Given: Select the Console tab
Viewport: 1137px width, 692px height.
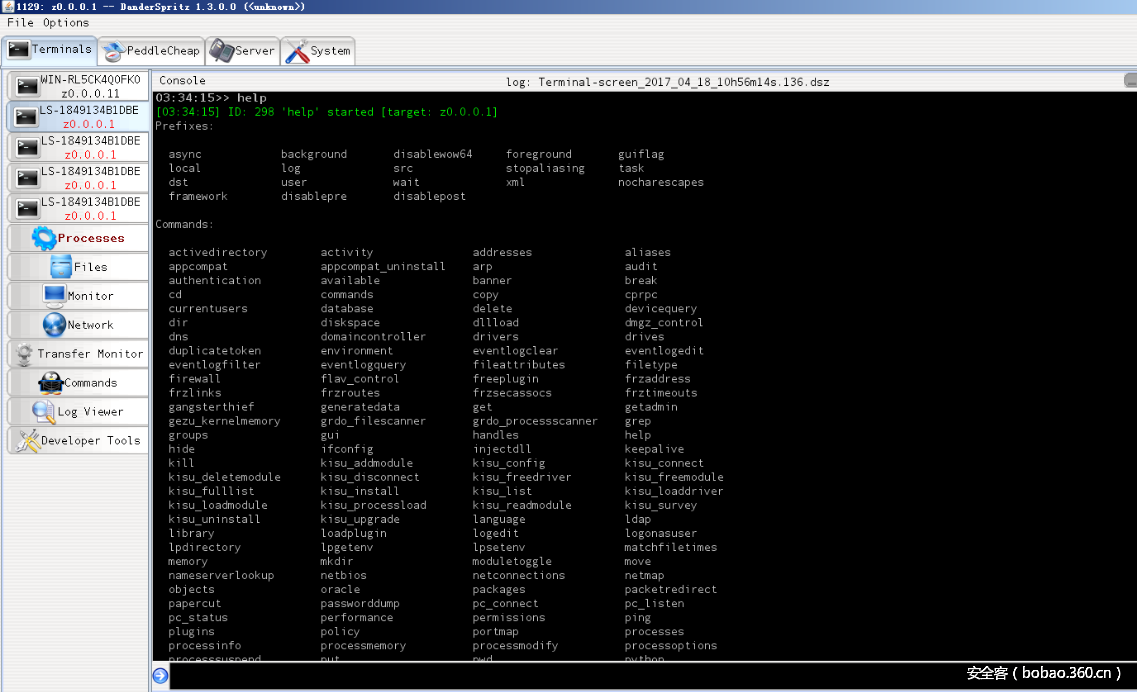Looking at the screenshot, I should click(182, 80).
